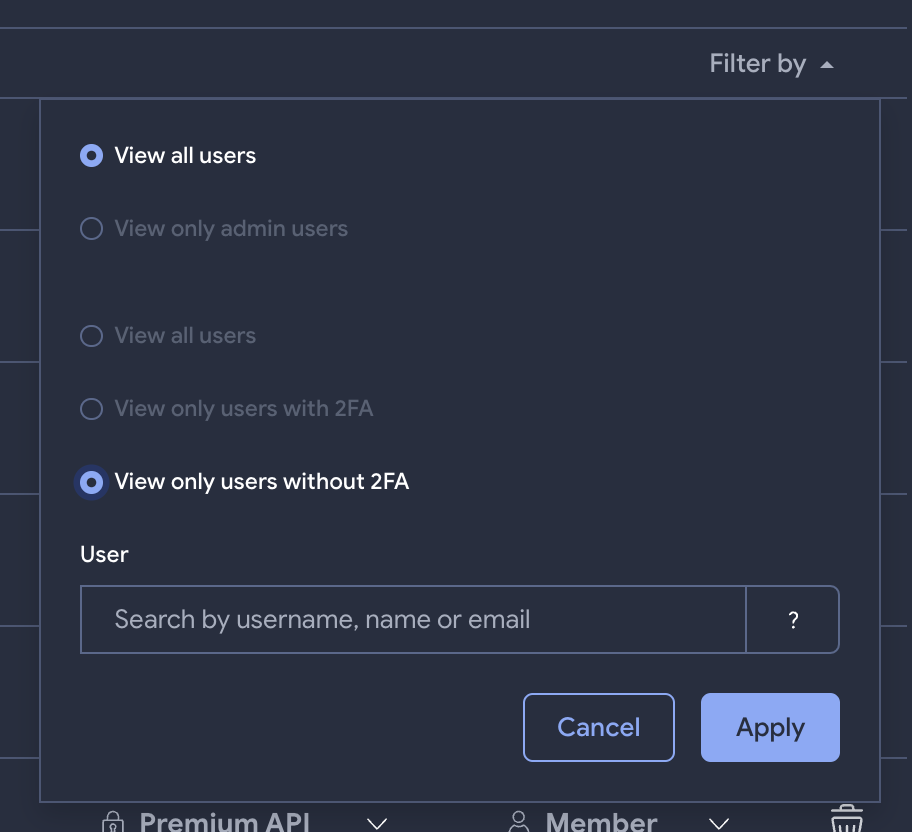Select View only users without 2FA

point(91,482)
